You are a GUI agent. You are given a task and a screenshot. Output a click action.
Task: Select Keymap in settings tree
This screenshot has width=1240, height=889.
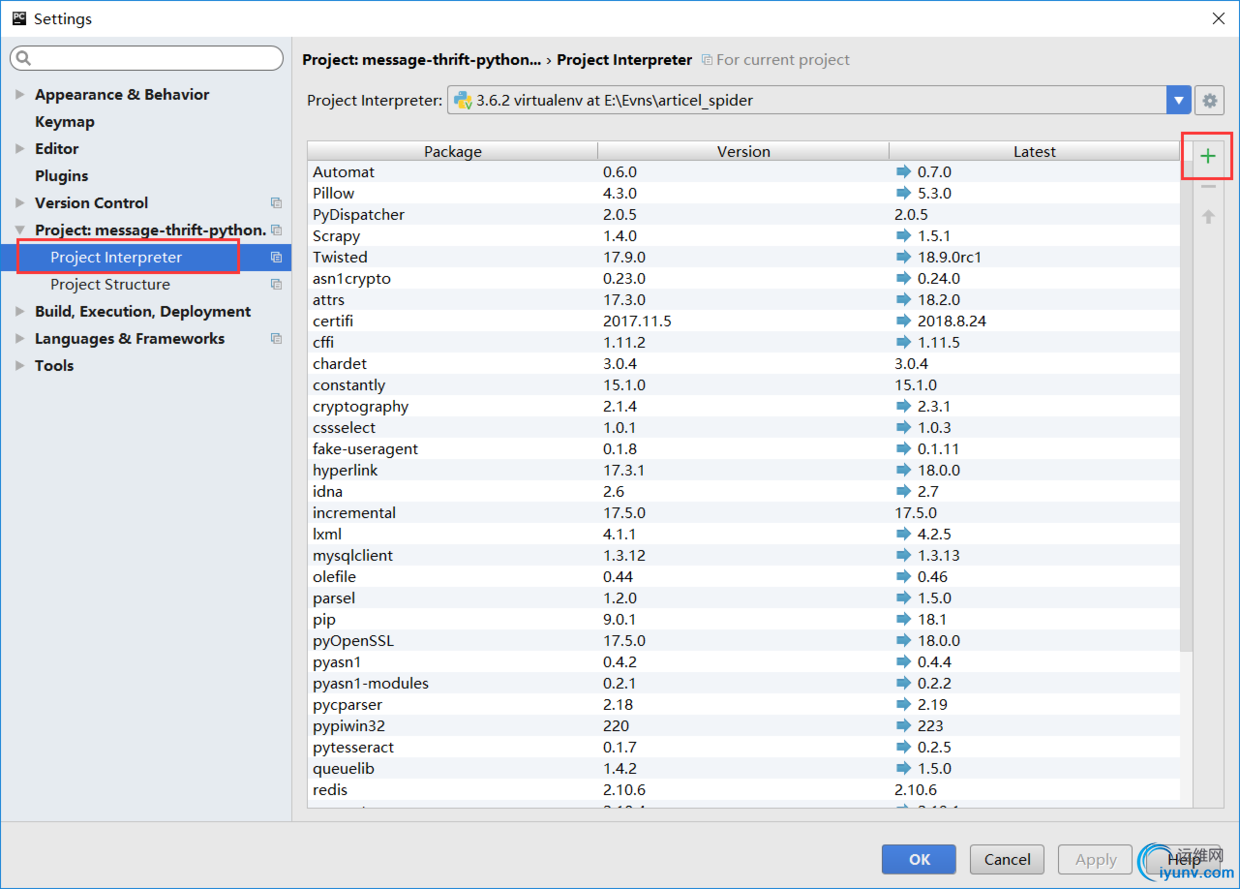[x=65, y=122]
